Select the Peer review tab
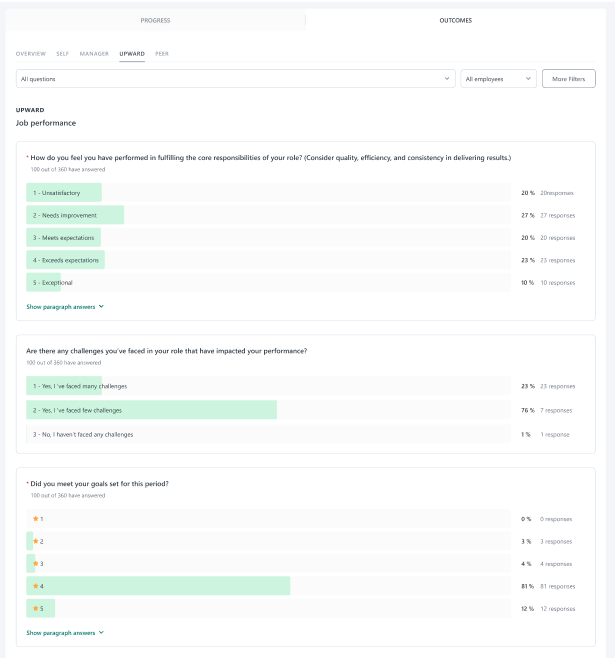615x658 pixels. [162, 53]
